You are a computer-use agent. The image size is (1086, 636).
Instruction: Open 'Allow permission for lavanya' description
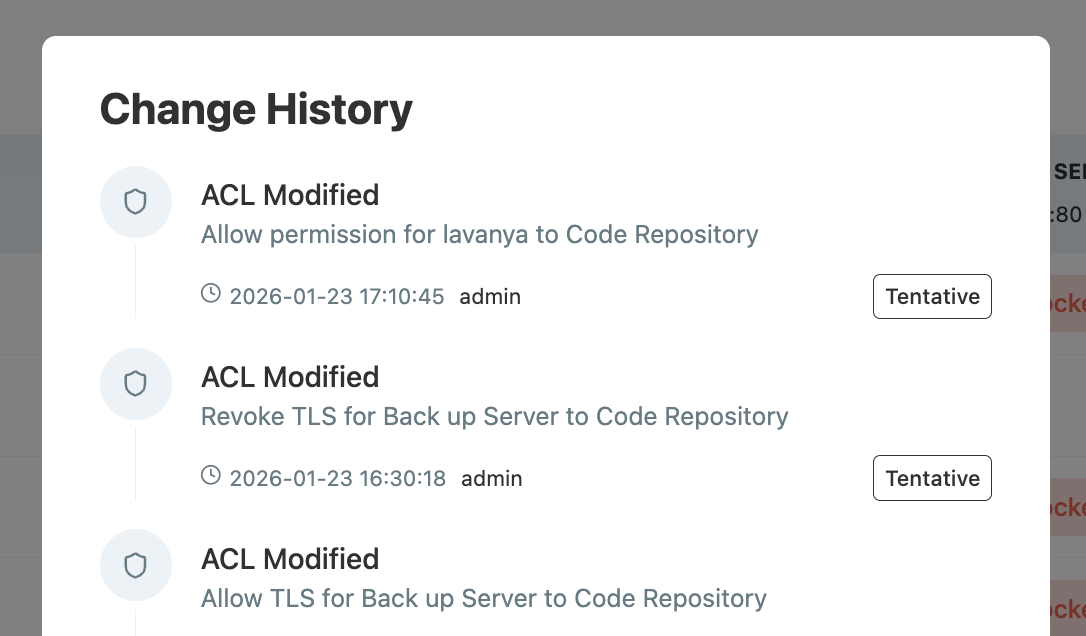point(479,235)
